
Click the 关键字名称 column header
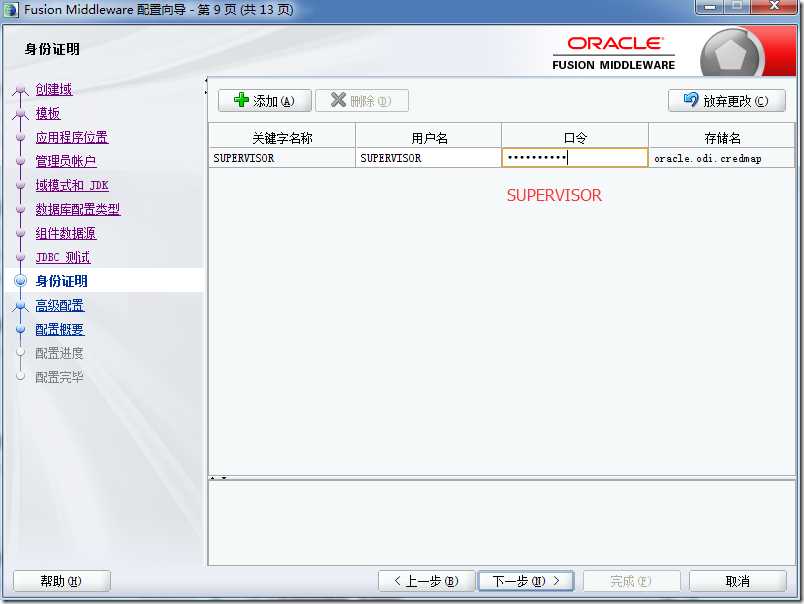click(x=282, y=137)
